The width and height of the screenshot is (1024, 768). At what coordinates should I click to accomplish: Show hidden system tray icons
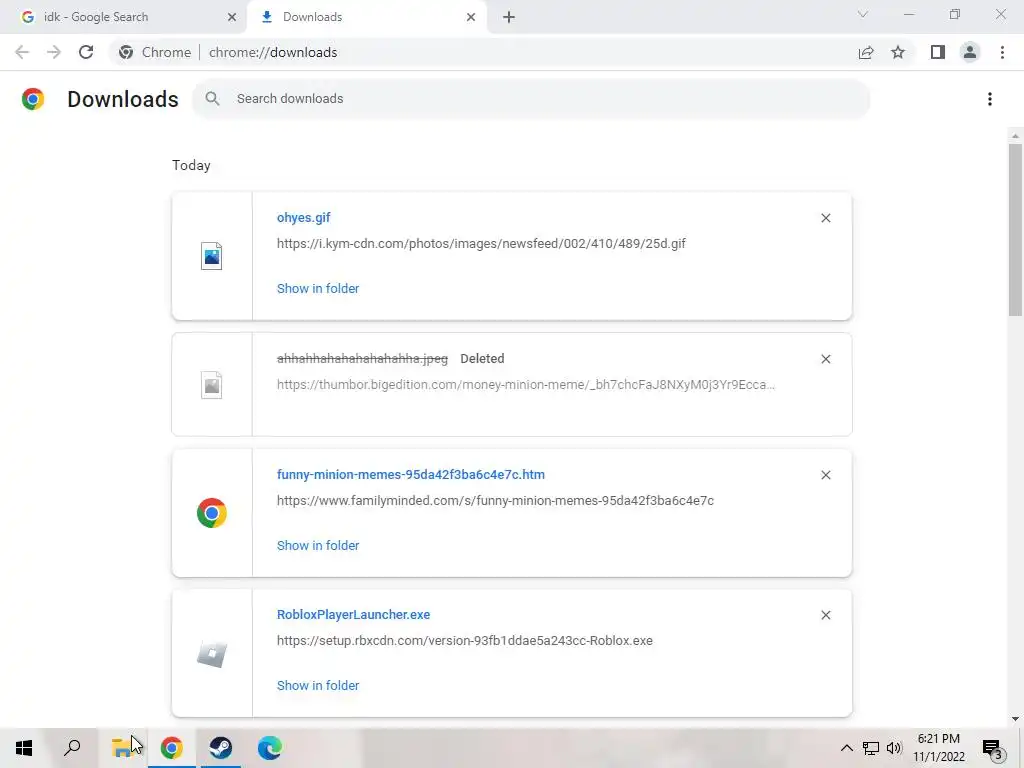coord(846,748)
